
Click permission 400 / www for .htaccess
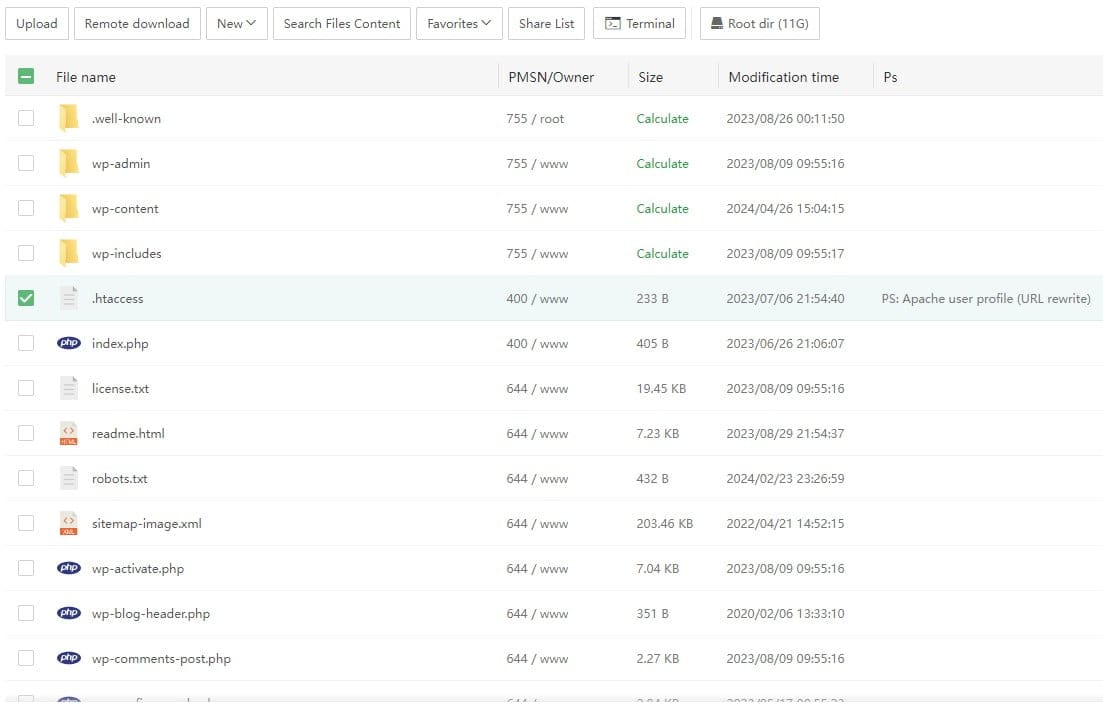(x=537, y=298)
